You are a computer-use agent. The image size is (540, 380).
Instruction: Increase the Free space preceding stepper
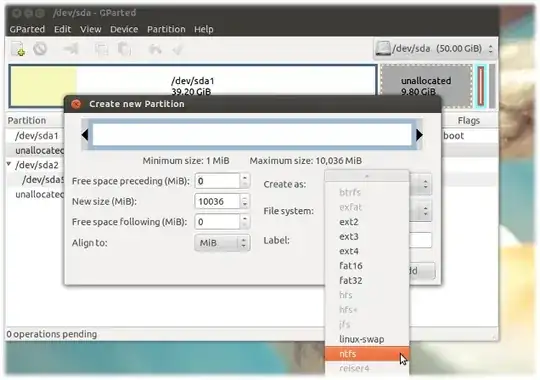(x=245, y=177)
